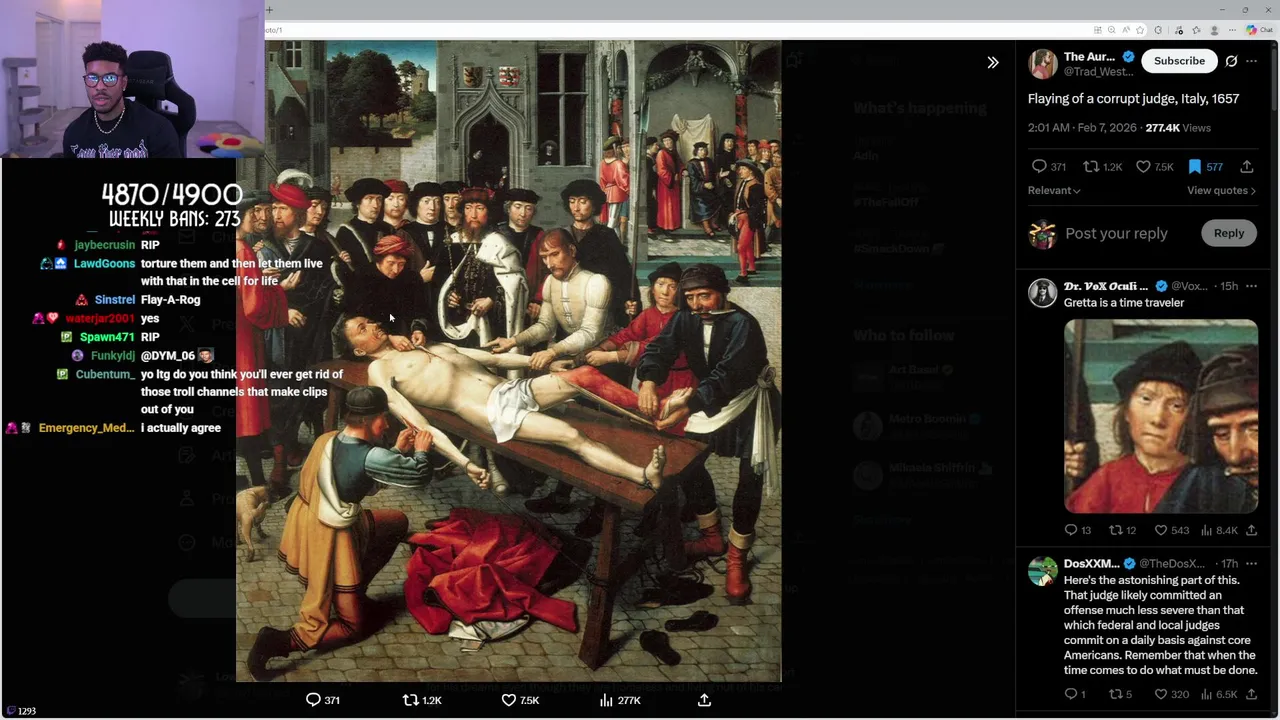Image resolution: width=1280 pixels, height=720 pixels.
Task: Reply icon showing 371 in the right panel
Action: click(x=1039, y=167)
